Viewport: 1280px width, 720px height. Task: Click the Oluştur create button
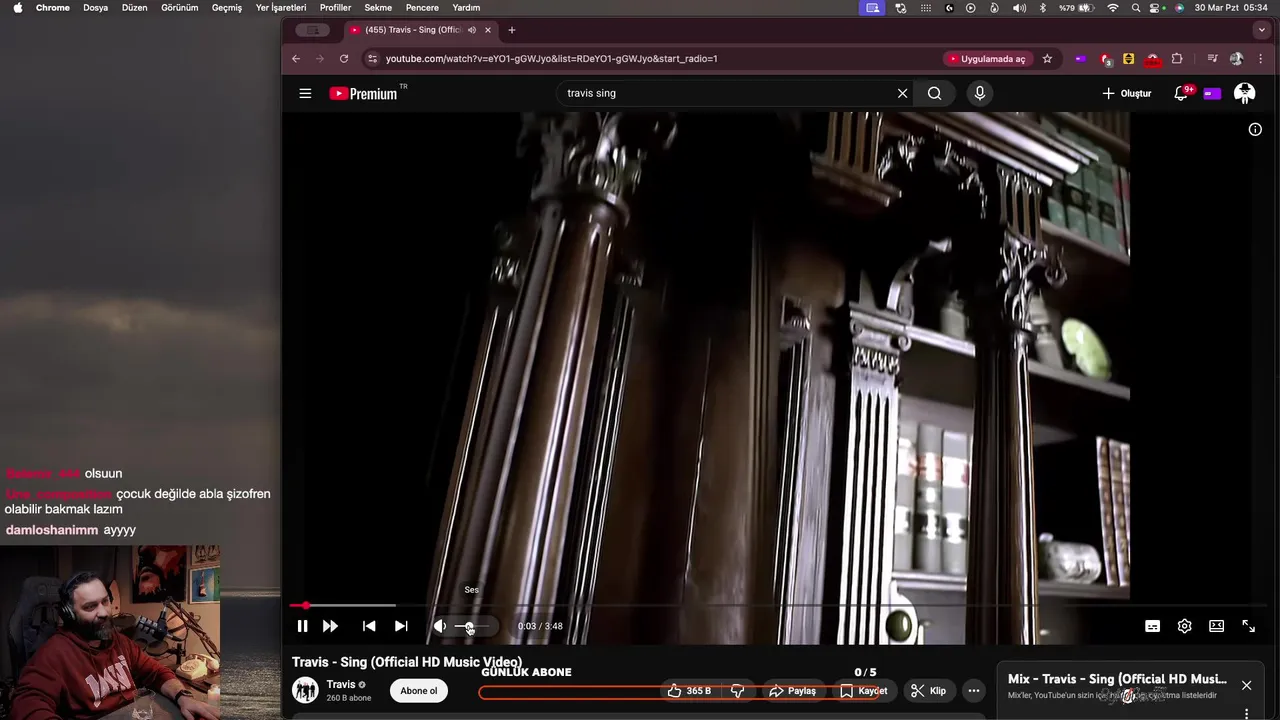[x=1127, y=93]
